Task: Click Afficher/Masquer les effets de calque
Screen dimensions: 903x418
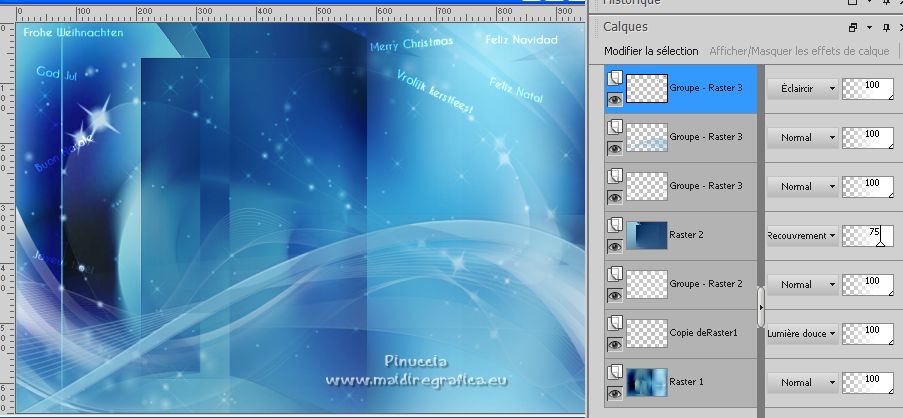Action: point(799,51)
